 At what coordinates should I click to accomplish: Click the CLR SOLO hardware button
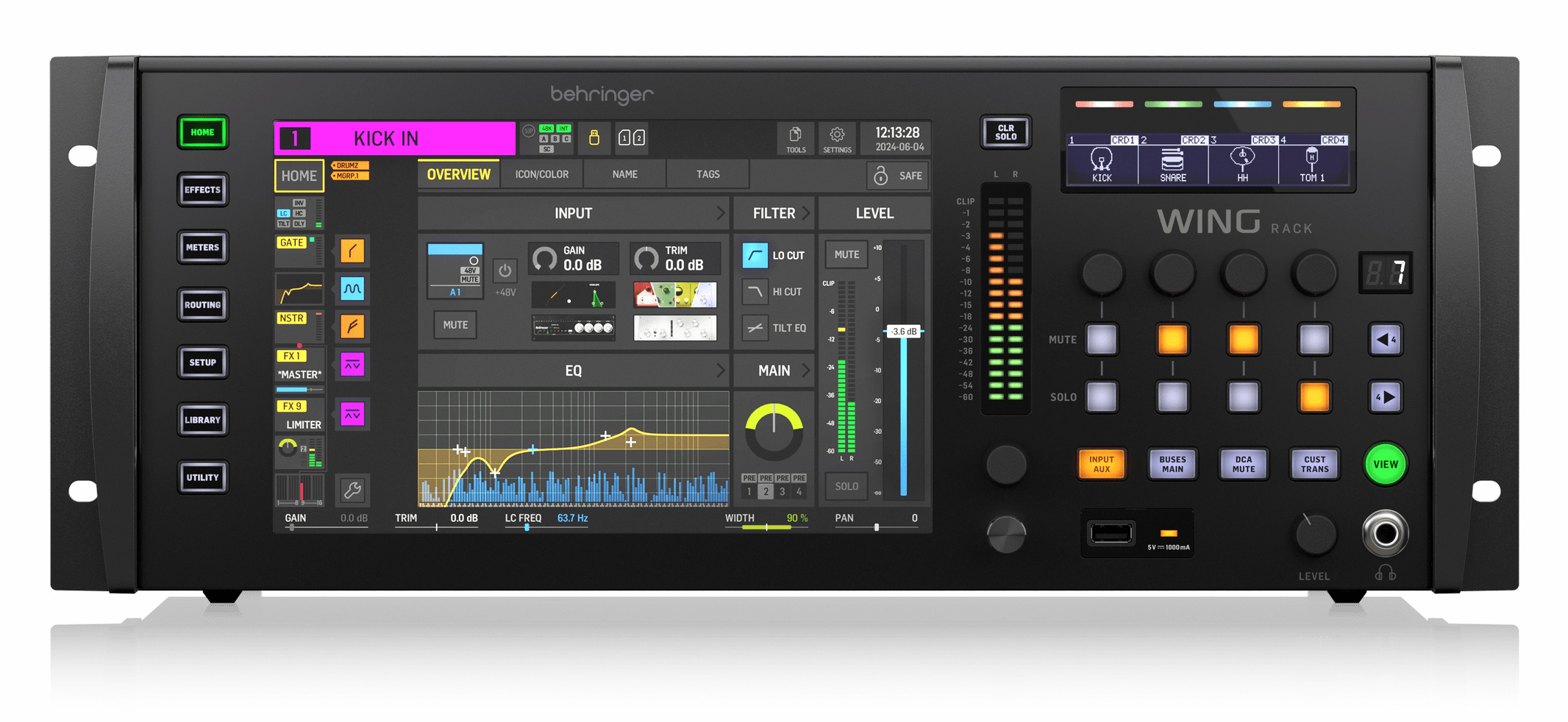1005,132
